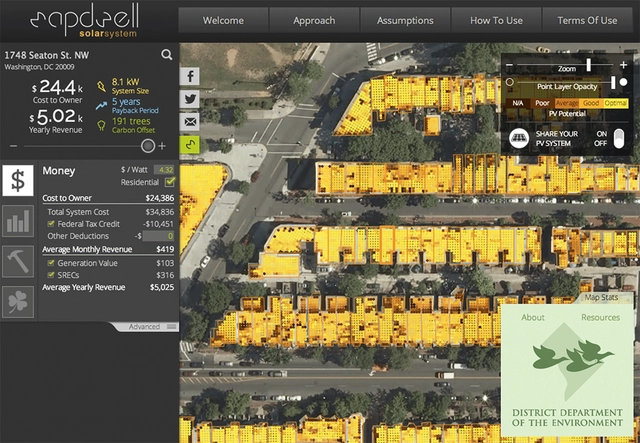Click the Average Monthly Revenue $419 row
Screen dimensions: 640x443
(x=108, y=249)
